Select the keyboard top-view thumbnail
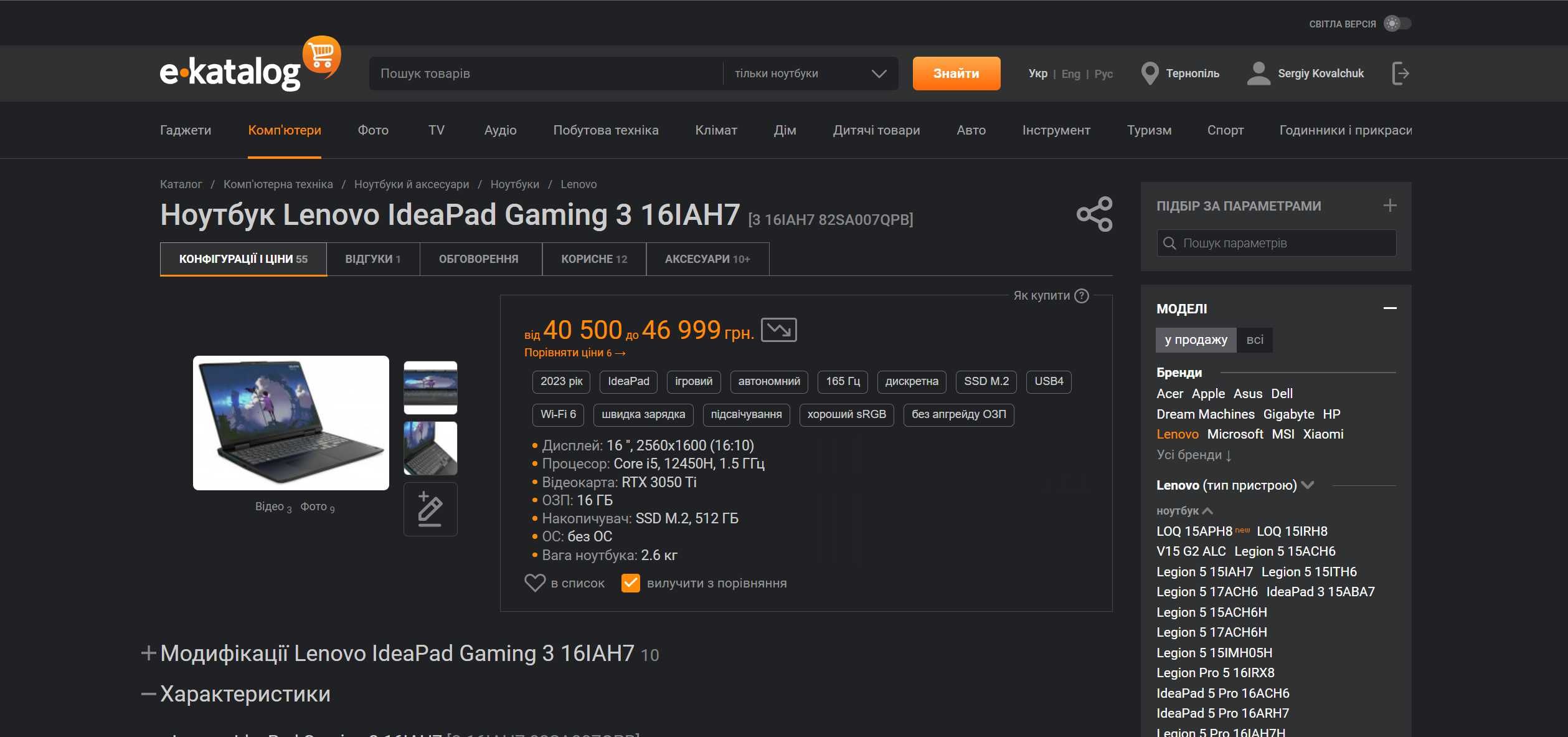 click(x=430, y=388)
